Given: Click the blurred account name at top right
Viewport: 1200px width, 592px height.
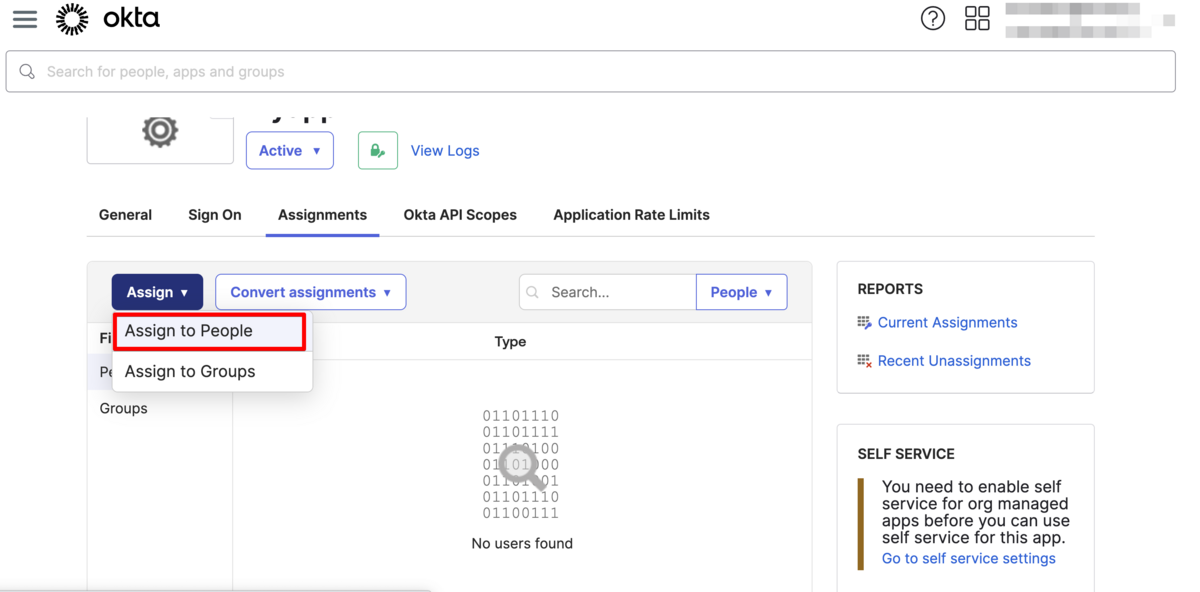Looking at the screenshot, I should click(x=1089, y=20).
